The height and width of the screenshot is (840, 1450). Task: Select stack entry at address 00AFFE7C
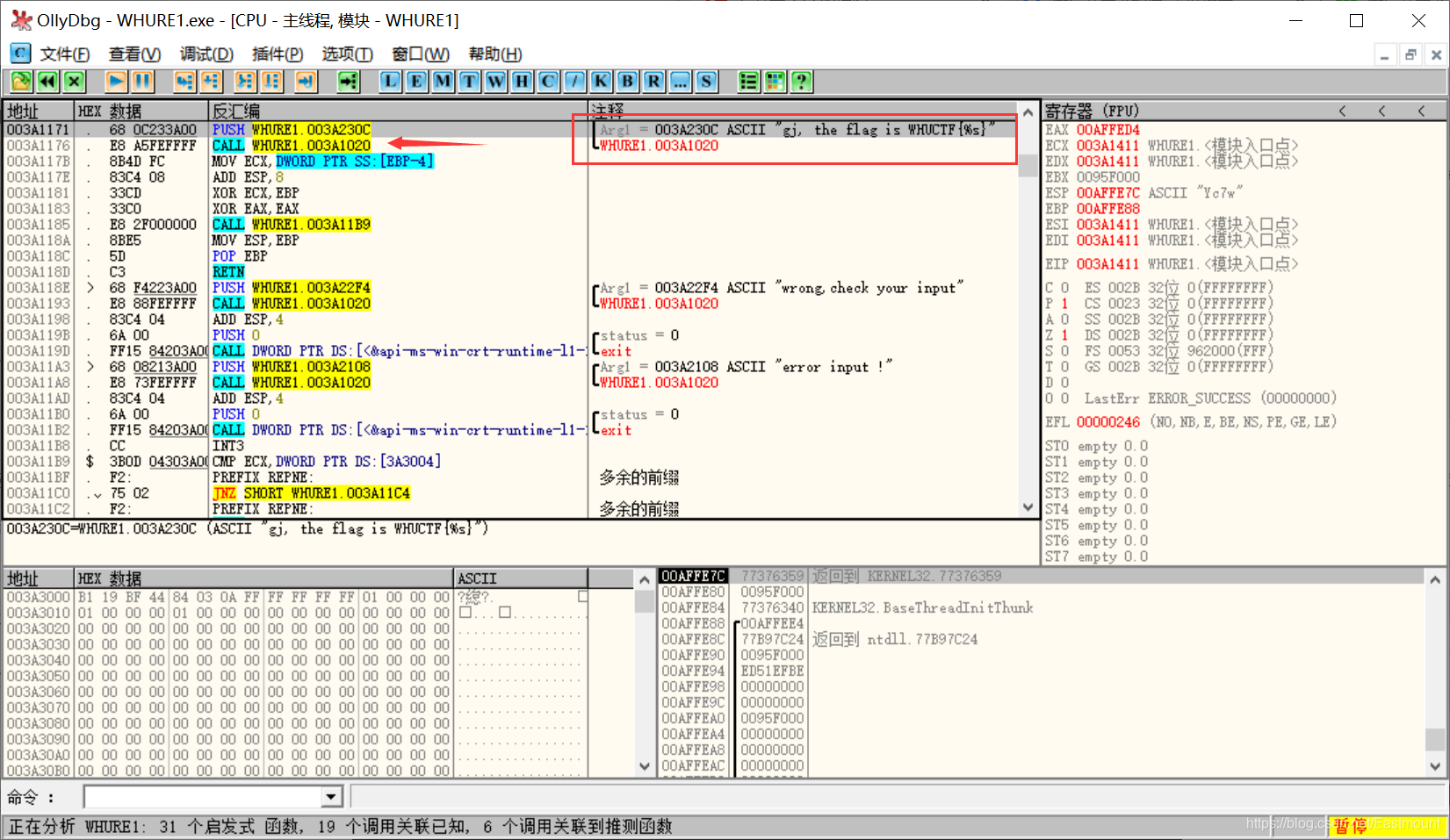tap(1042, 576)
